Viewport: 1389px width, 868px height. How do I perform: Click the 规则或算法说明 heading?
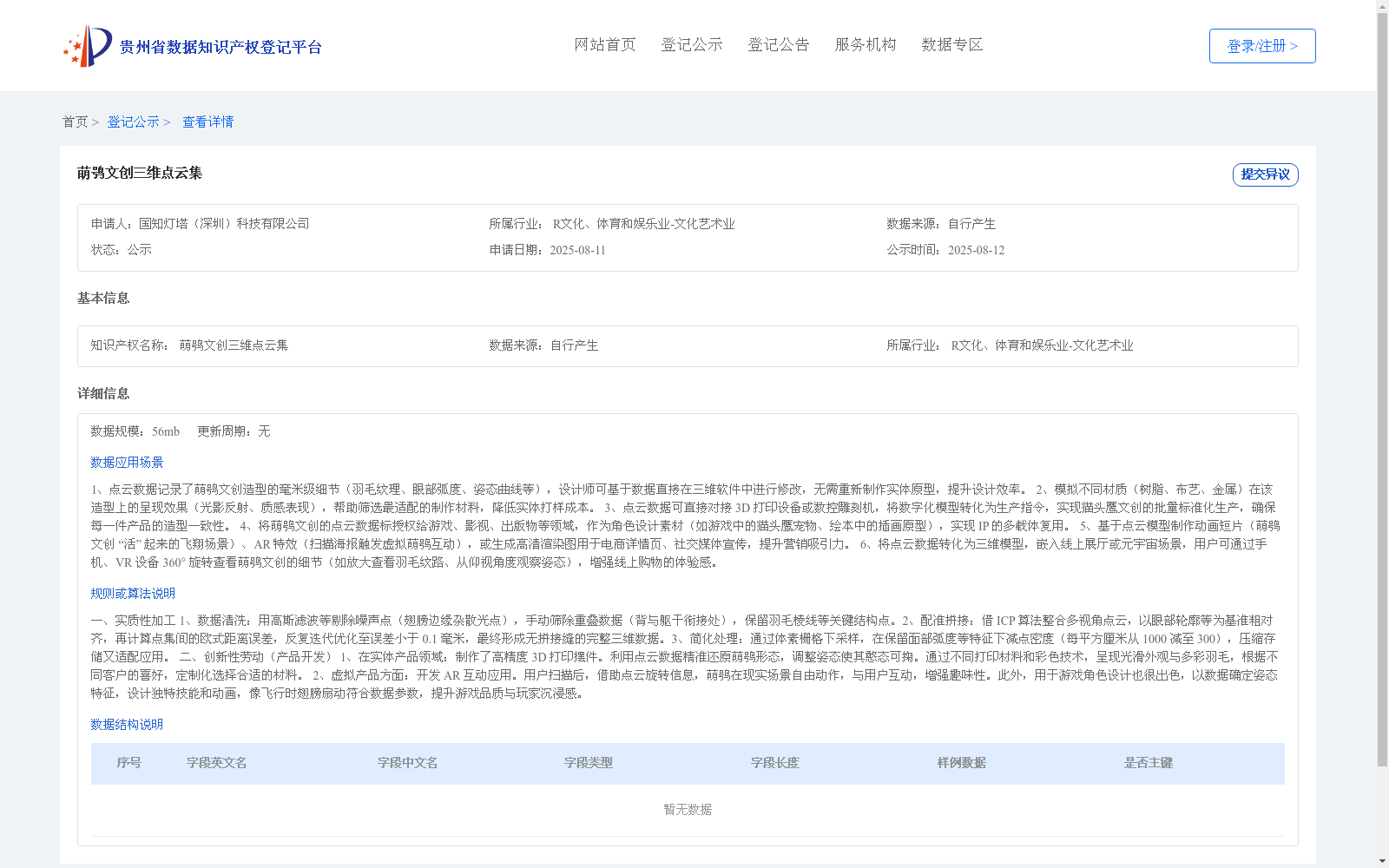133,594
